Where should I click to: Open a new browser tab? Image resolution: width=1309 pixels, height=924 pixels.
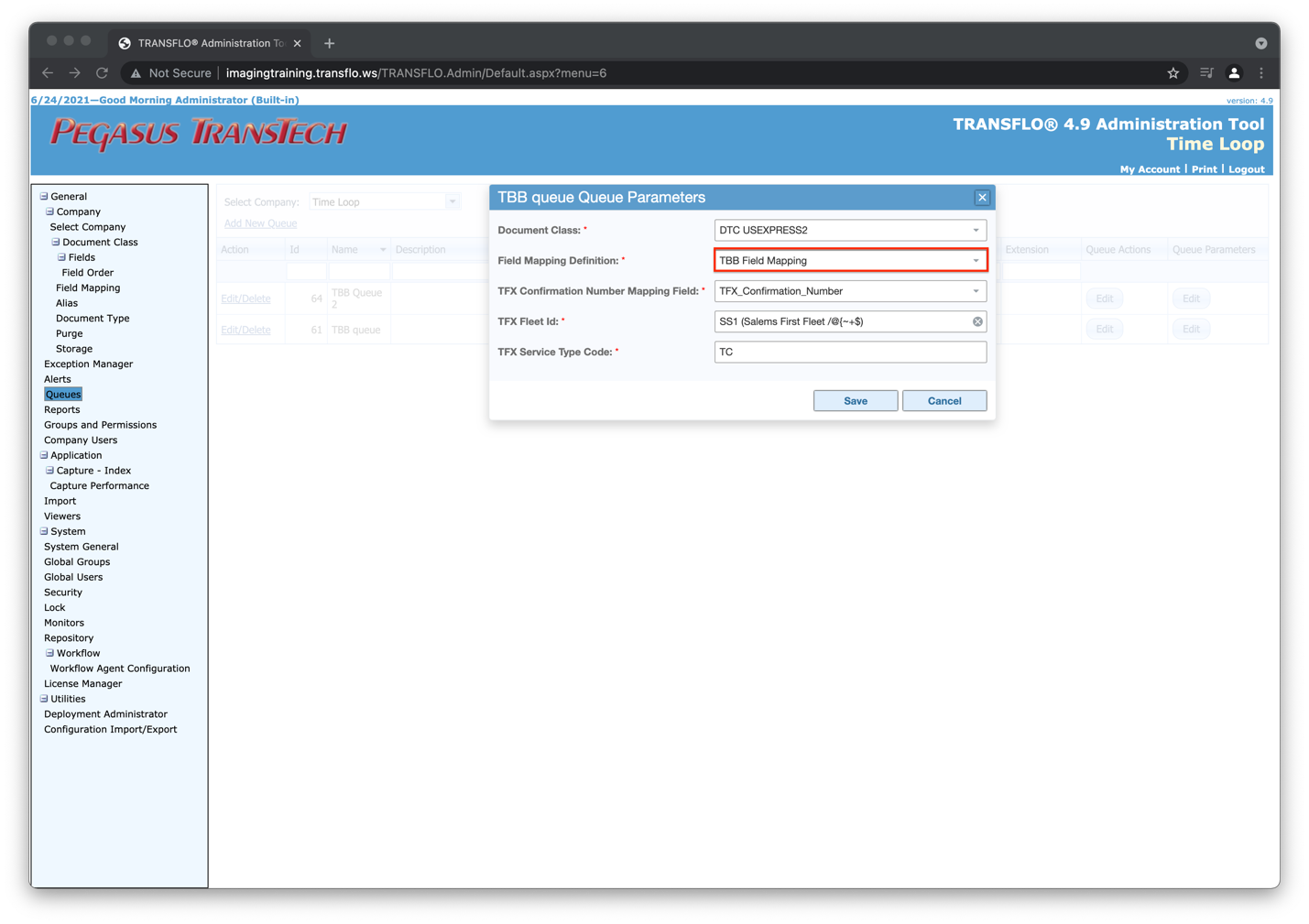[x=329, y=43]
